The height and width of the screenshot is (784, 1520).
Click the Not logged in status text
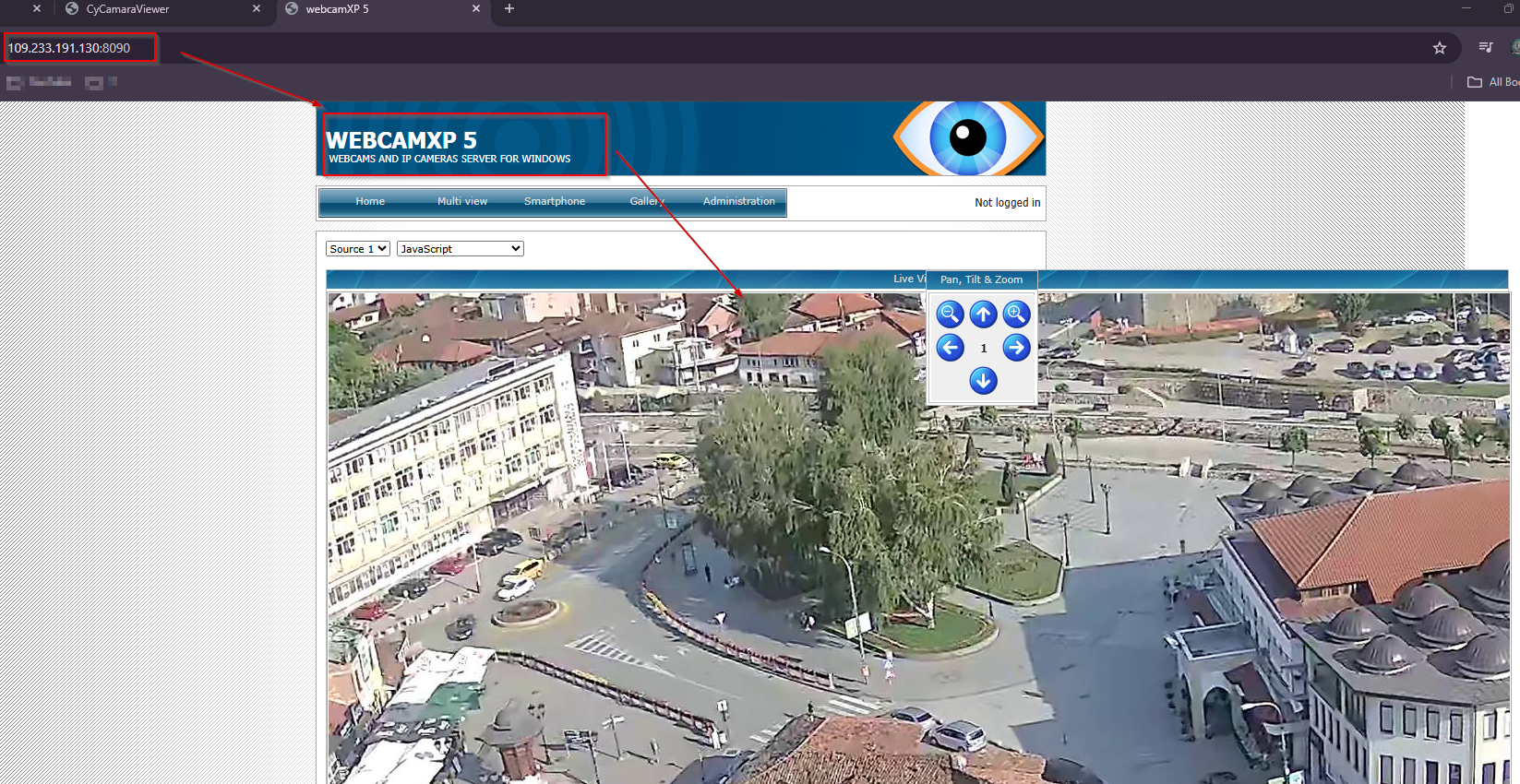pyautogui.click(x=1008, y=203)
